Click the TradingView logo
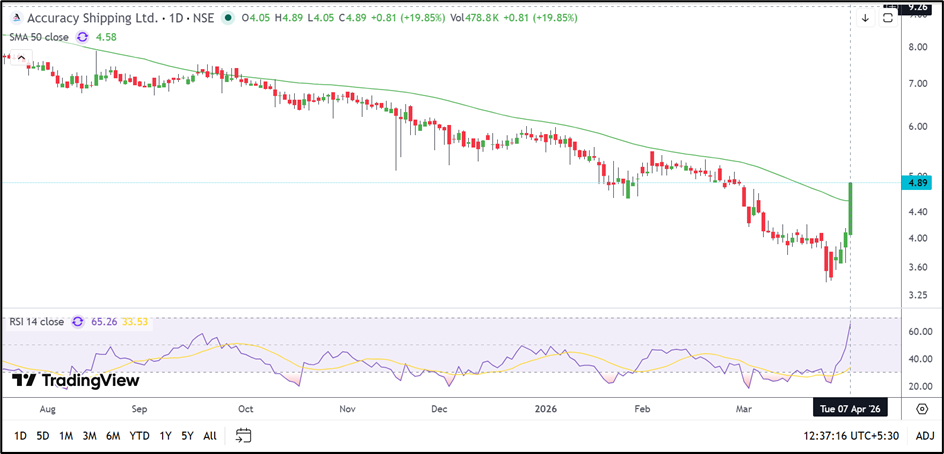 [76, 380]
